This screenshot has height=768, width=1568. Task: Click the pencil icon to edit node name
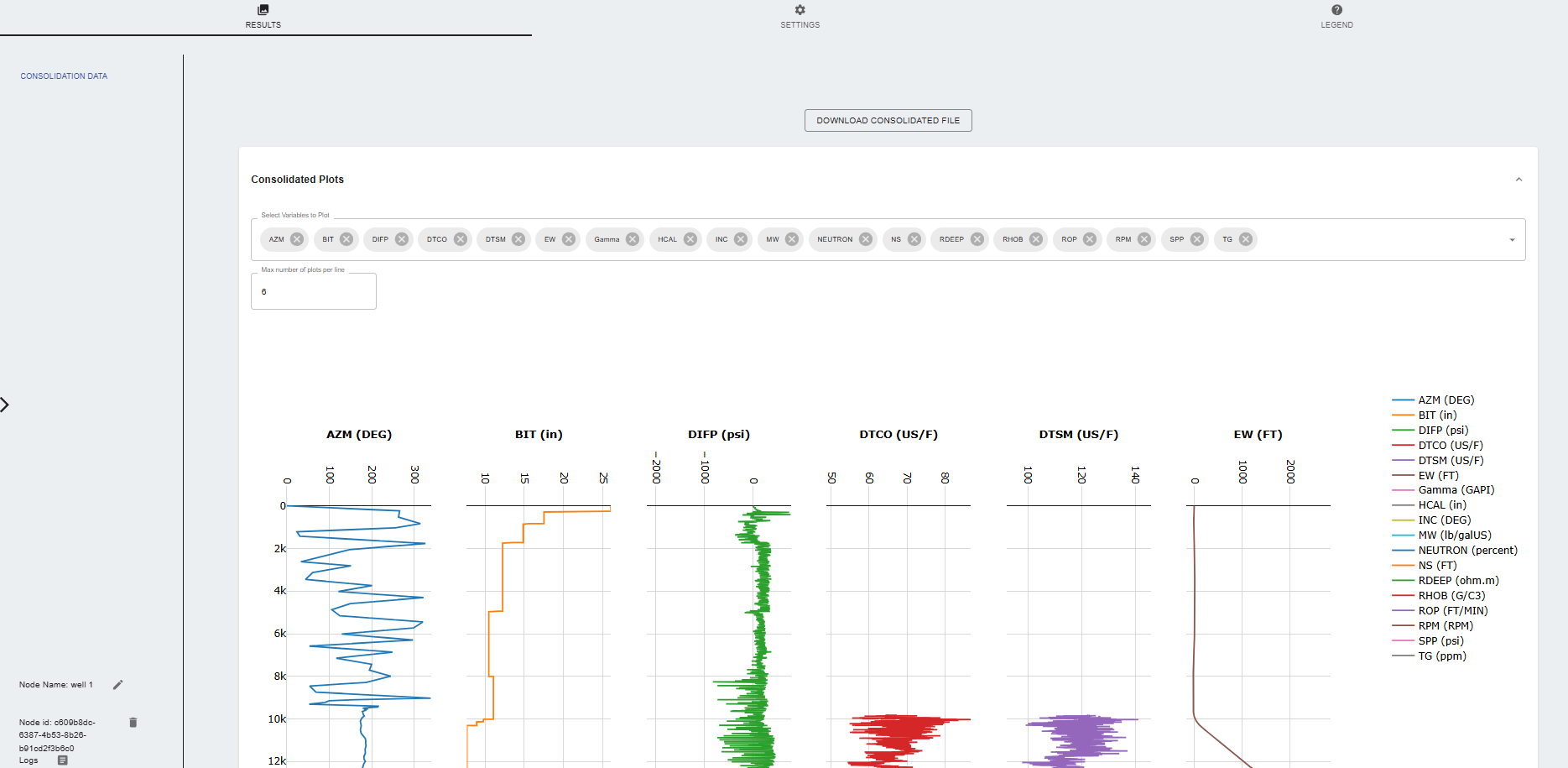(118, 685)
